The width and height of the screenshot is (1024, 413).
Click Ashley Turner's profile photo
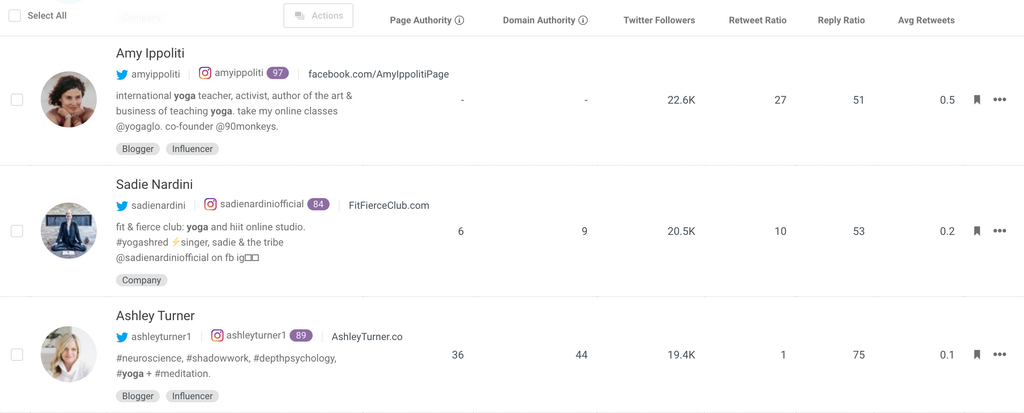[x=68, y=354]
